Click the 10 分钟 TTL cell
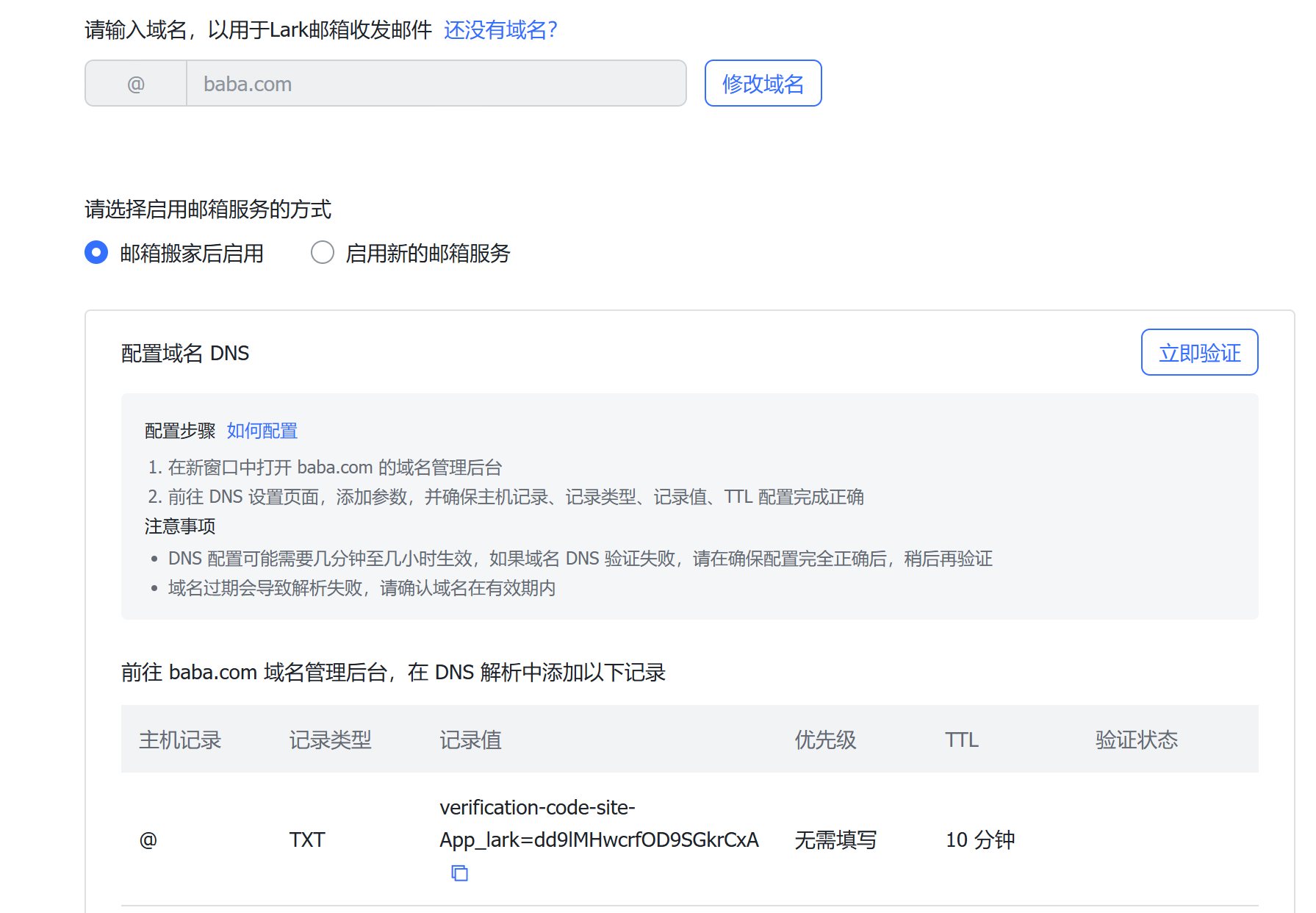The width and height of the screenshot is (1316, 913). (979, 839)
